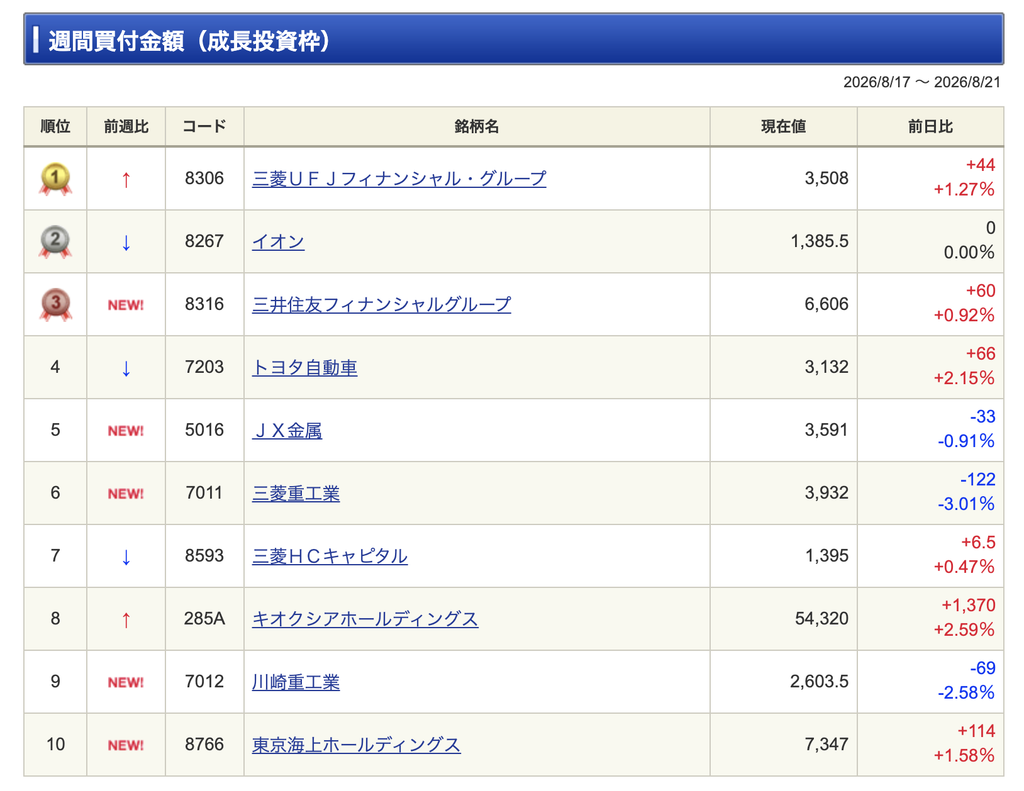Click the current price 3,932
The image size is (1024, 791).
point(826,493)
